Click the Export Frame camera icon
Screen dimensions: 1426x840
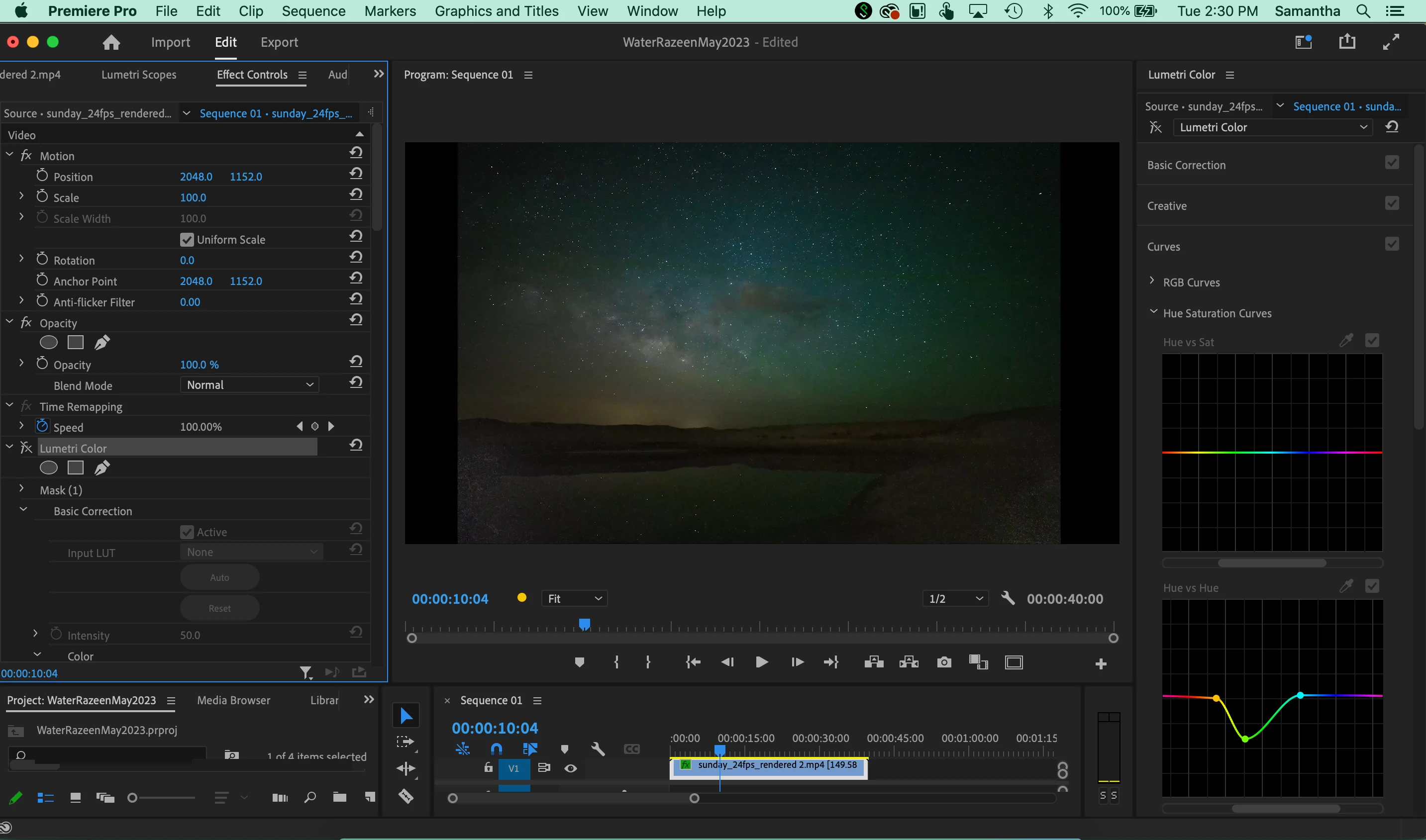tap(943, 662)
